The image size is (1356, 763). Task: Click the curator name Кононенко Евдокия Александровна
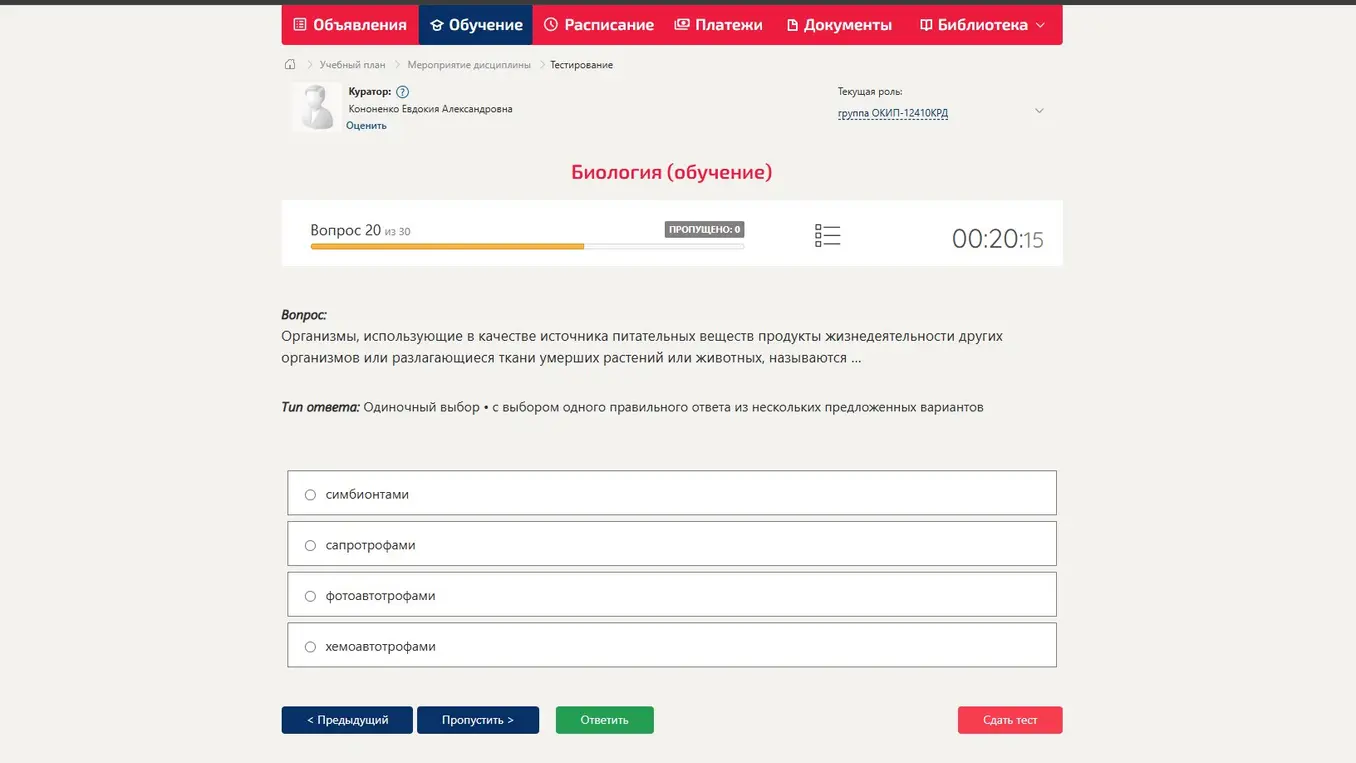point(430,109)
